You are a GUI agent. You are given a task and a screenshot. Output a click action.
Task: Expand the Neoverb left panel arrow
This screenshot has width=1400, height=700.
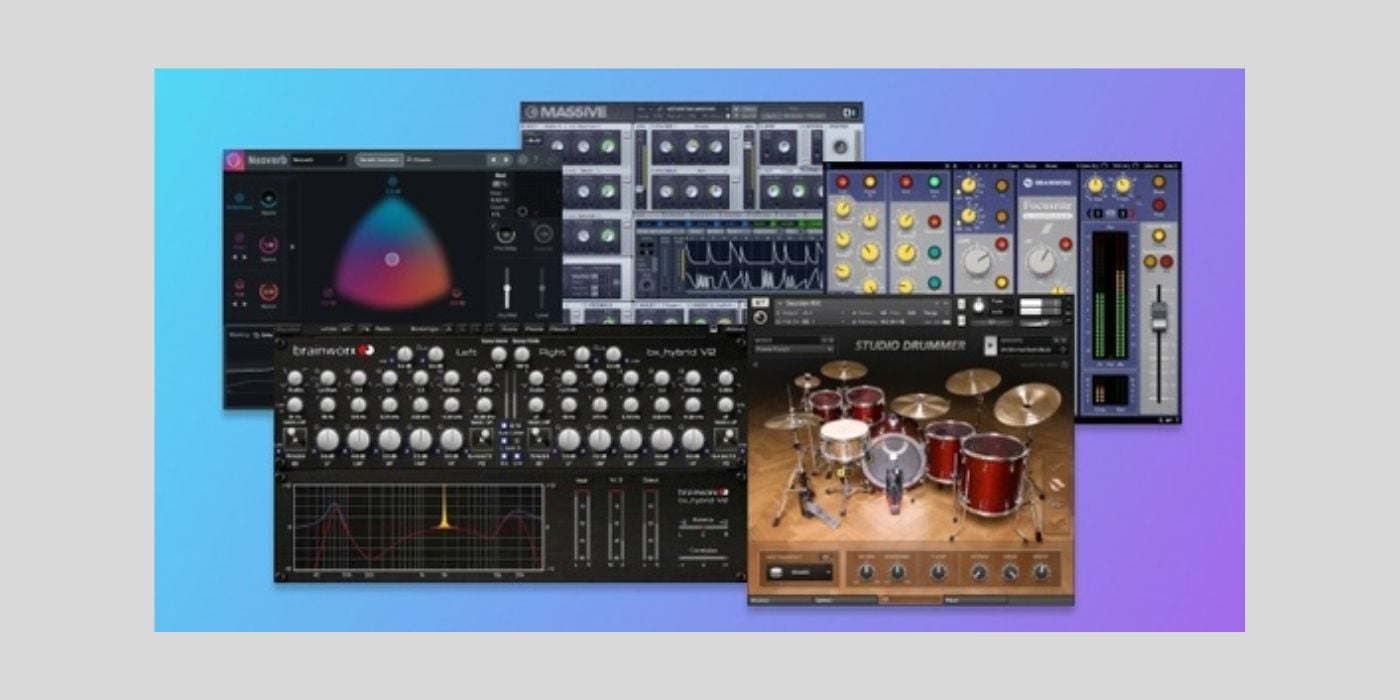[292, 246]
